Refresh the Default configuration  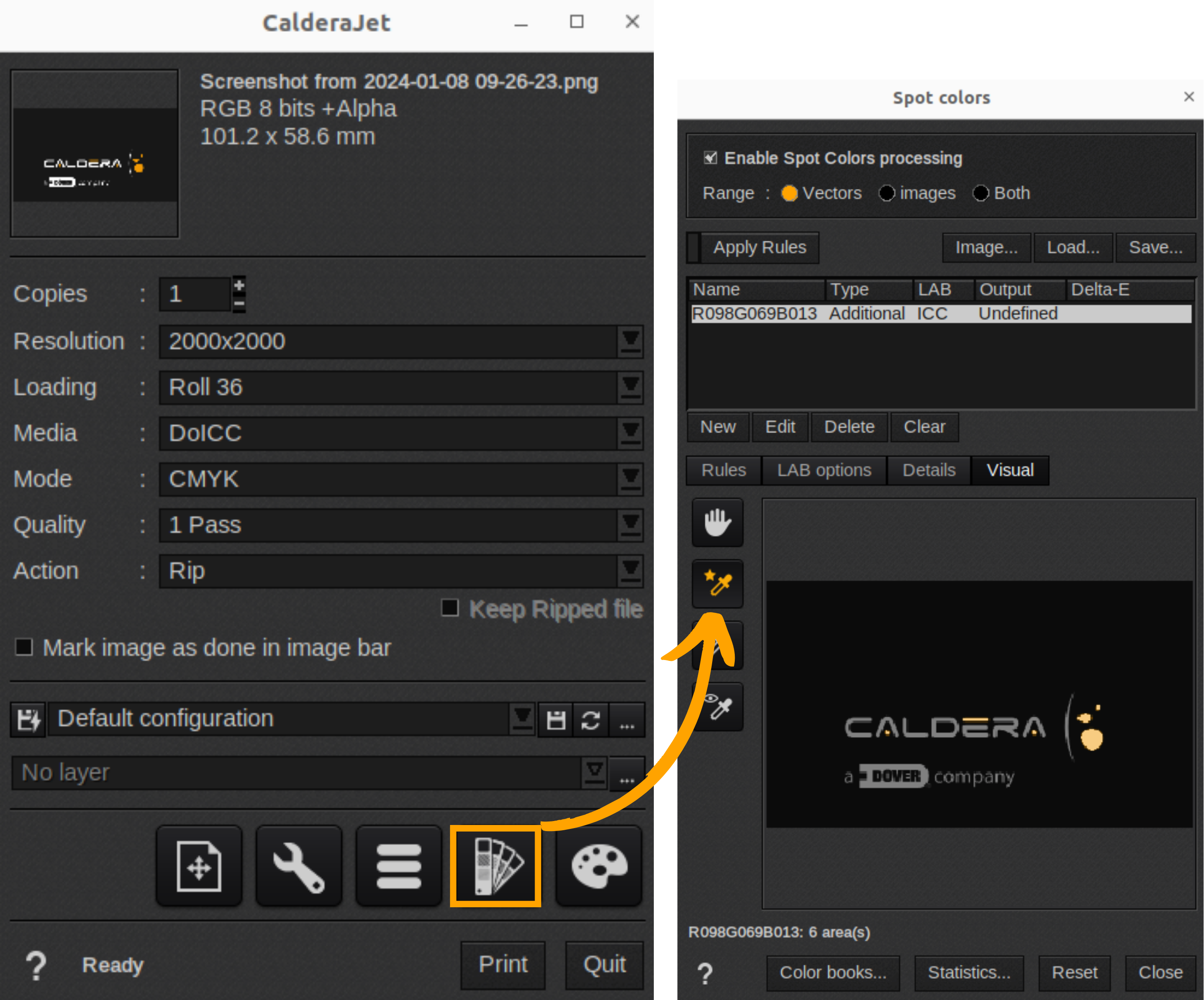click(591, 720)
